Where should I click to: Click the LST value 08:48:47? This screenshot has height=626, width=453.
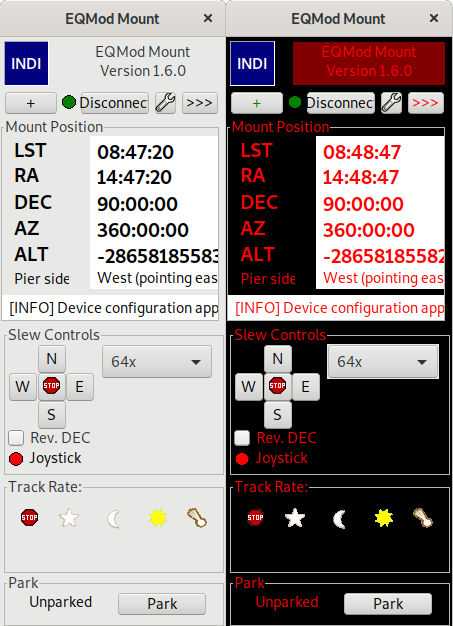tap(362, 152)
